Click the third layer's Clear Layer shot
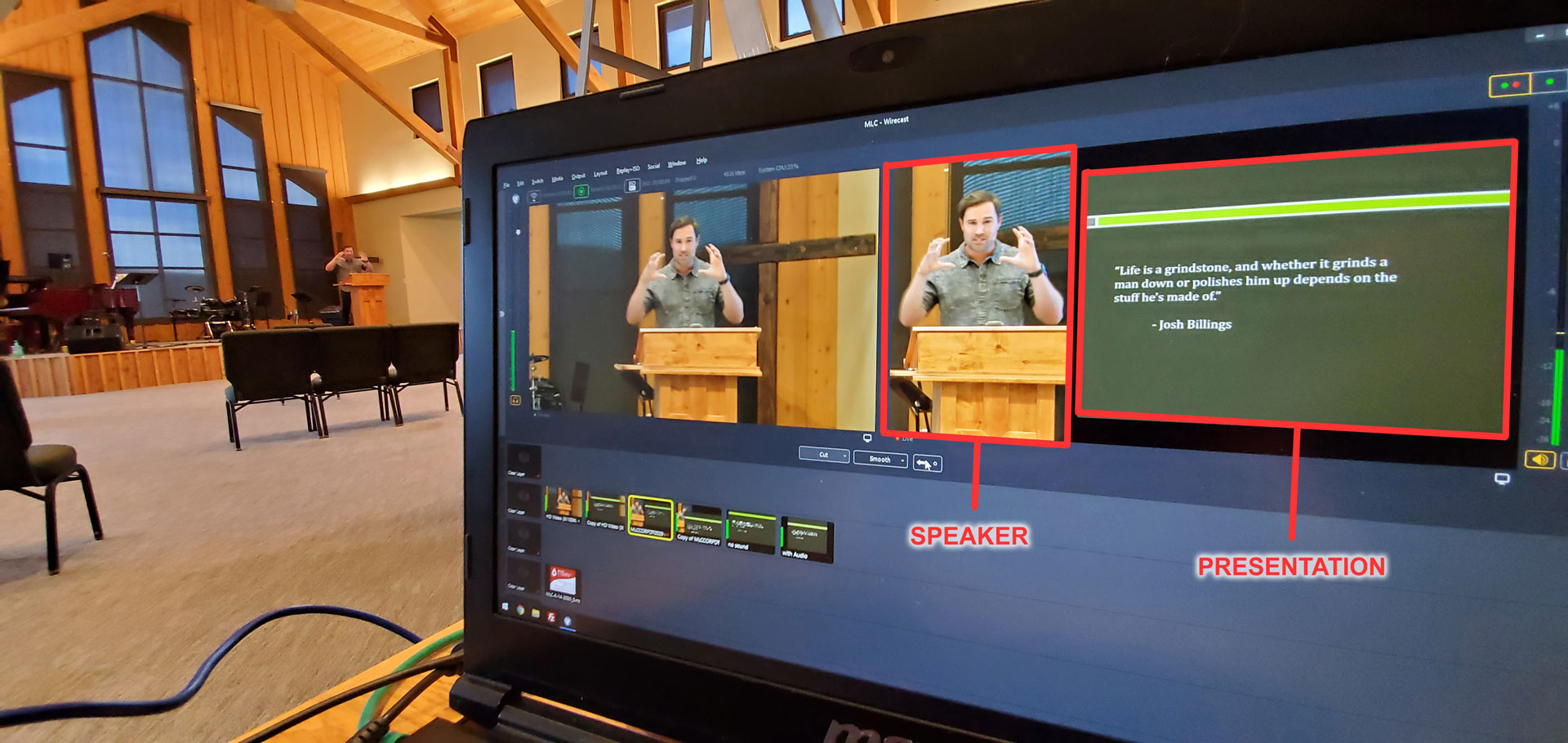 [523, 537]
